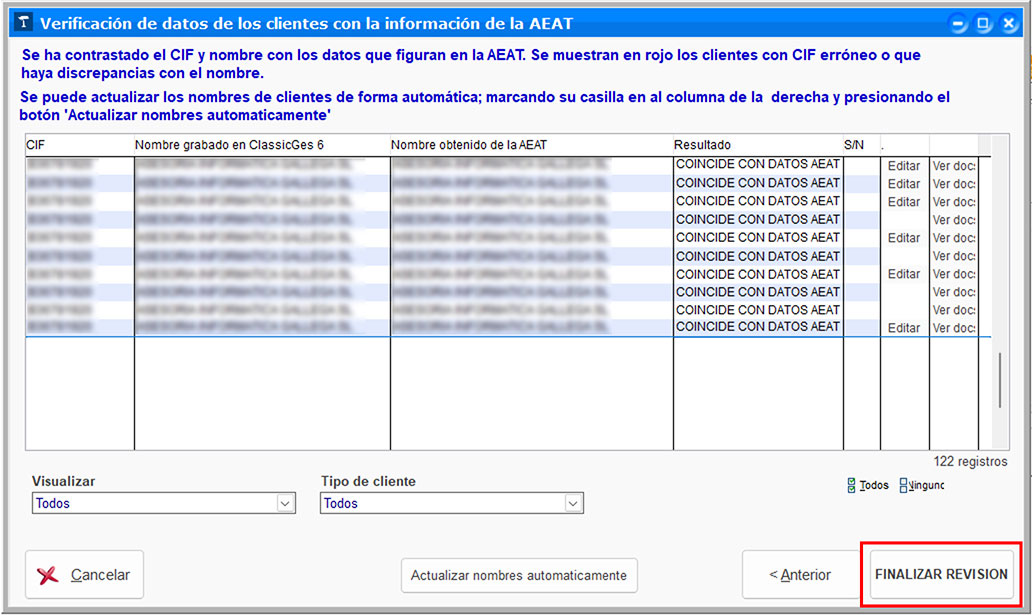Screen dimensions: 1032x615
Task: Maximize the verification dialog window
Action: 983,23
